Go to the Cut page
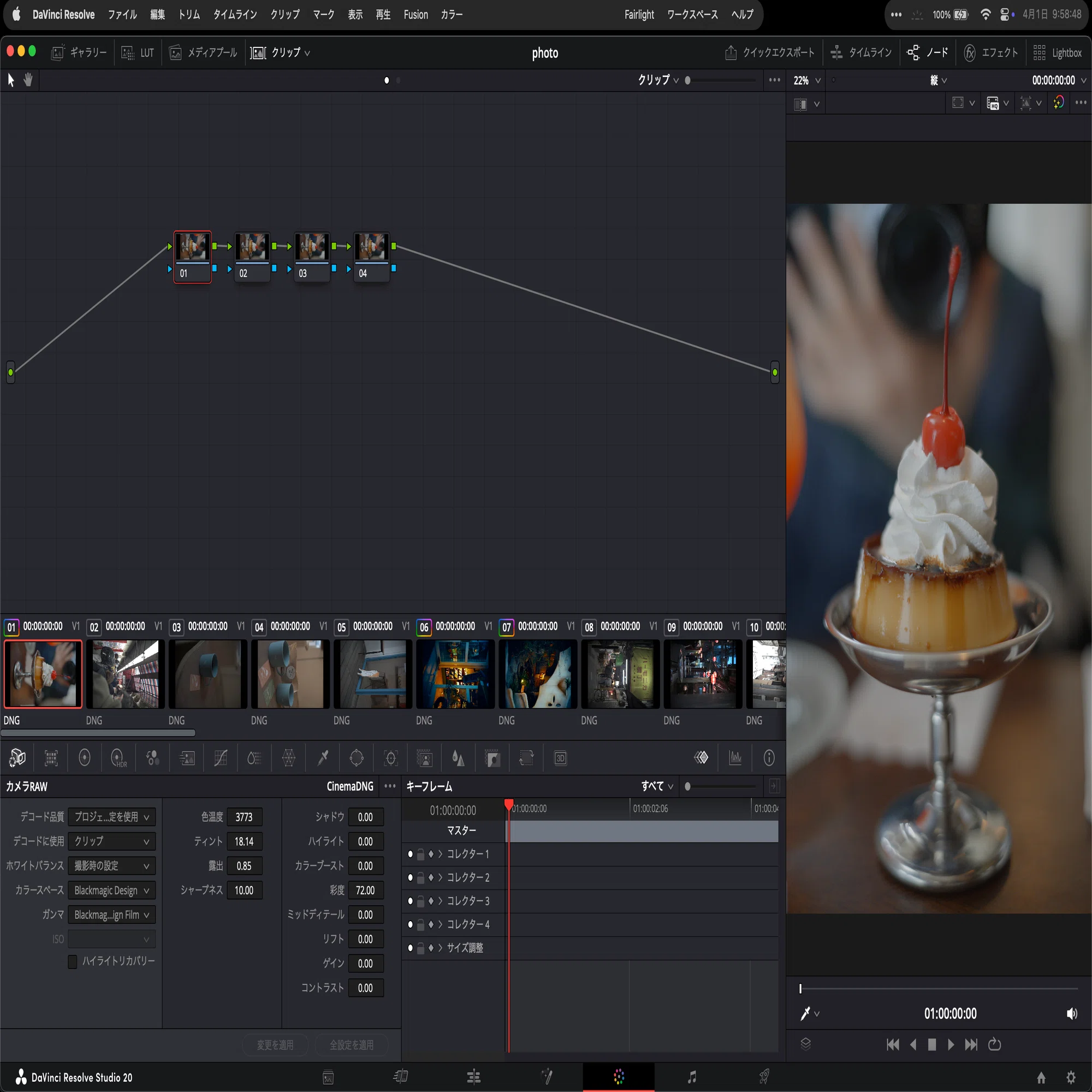 401,1077
